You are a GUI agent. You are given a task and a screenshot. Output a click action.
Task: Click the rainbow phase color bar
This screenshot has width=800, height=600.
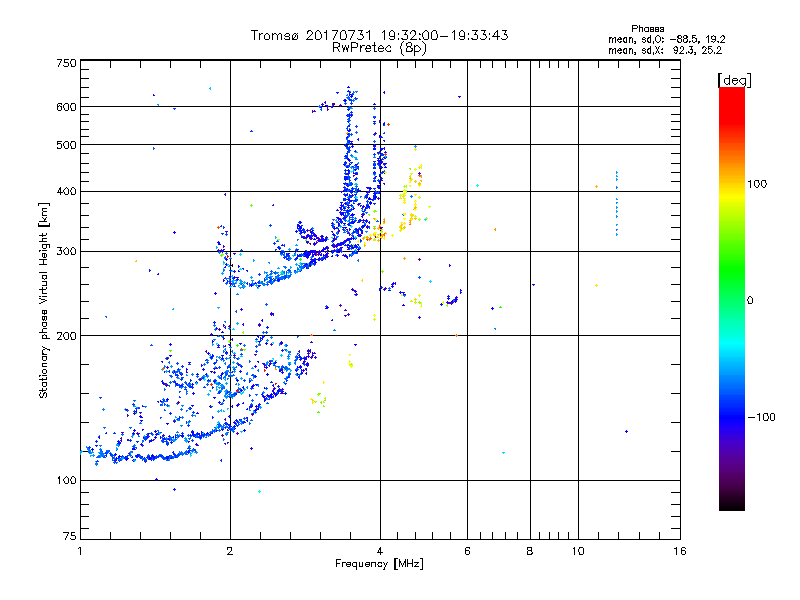pyautogui.click(x=732, y=298)
